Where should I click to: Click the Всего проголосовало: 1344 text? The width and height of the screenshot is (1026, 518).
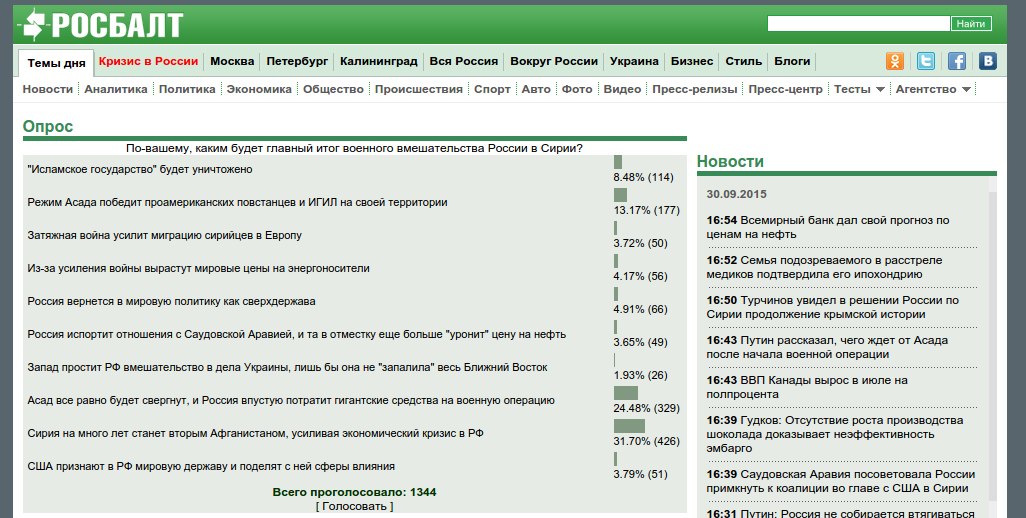(x=355, y=492)
